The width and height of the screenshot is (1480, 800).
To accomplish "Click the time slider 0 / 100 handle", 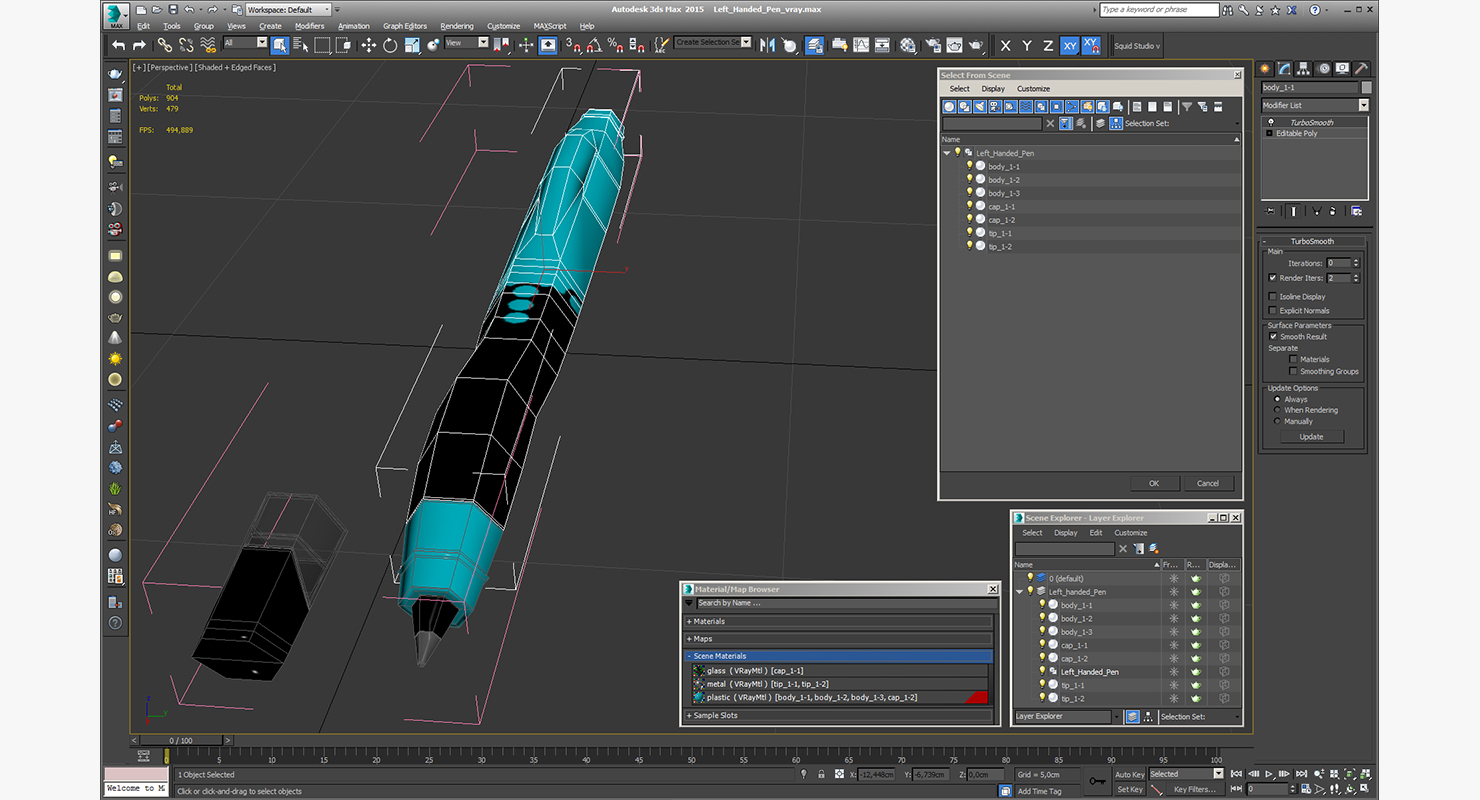I will click(x=181, y=740).
